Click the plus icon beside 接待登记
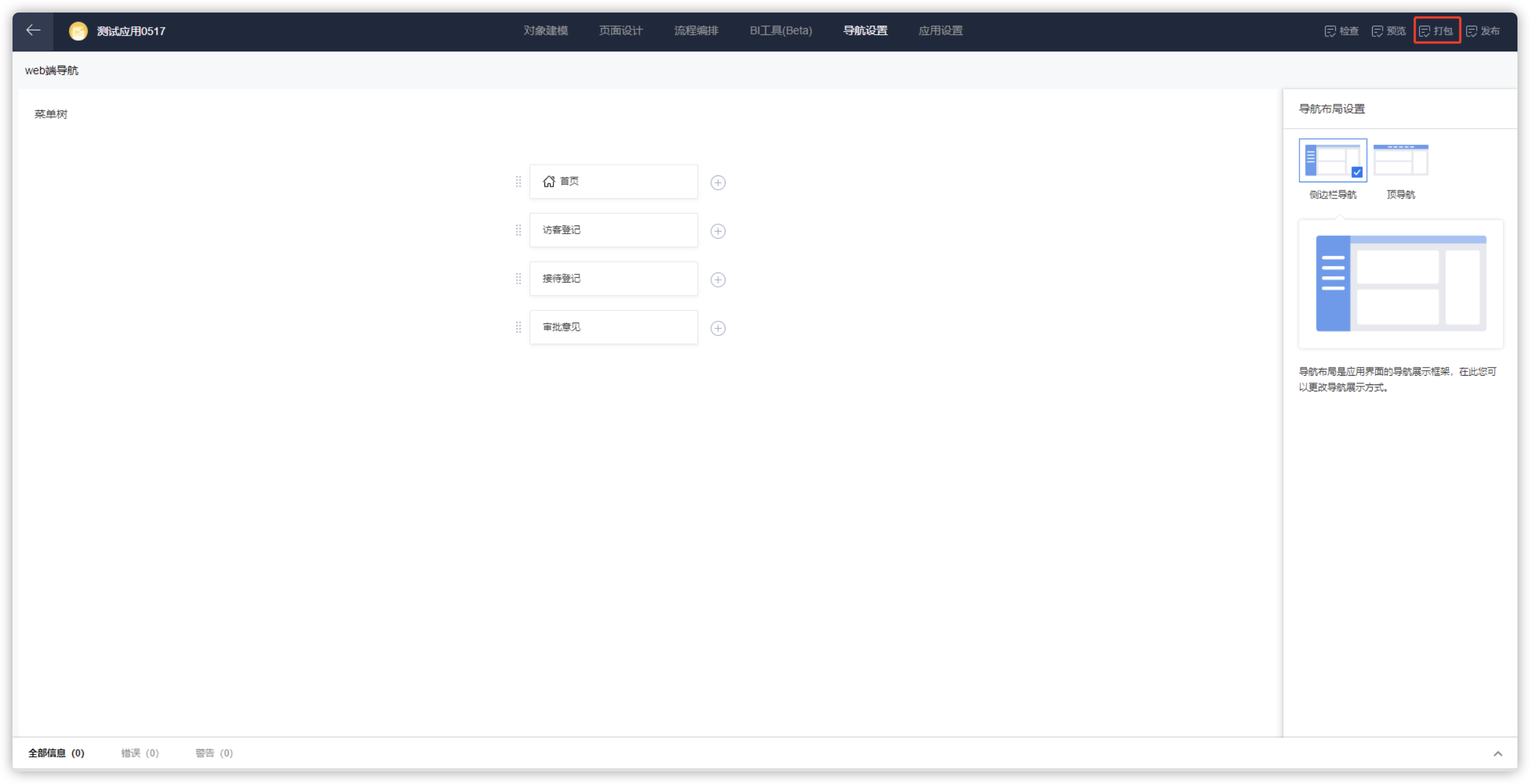 coord(718,279)
